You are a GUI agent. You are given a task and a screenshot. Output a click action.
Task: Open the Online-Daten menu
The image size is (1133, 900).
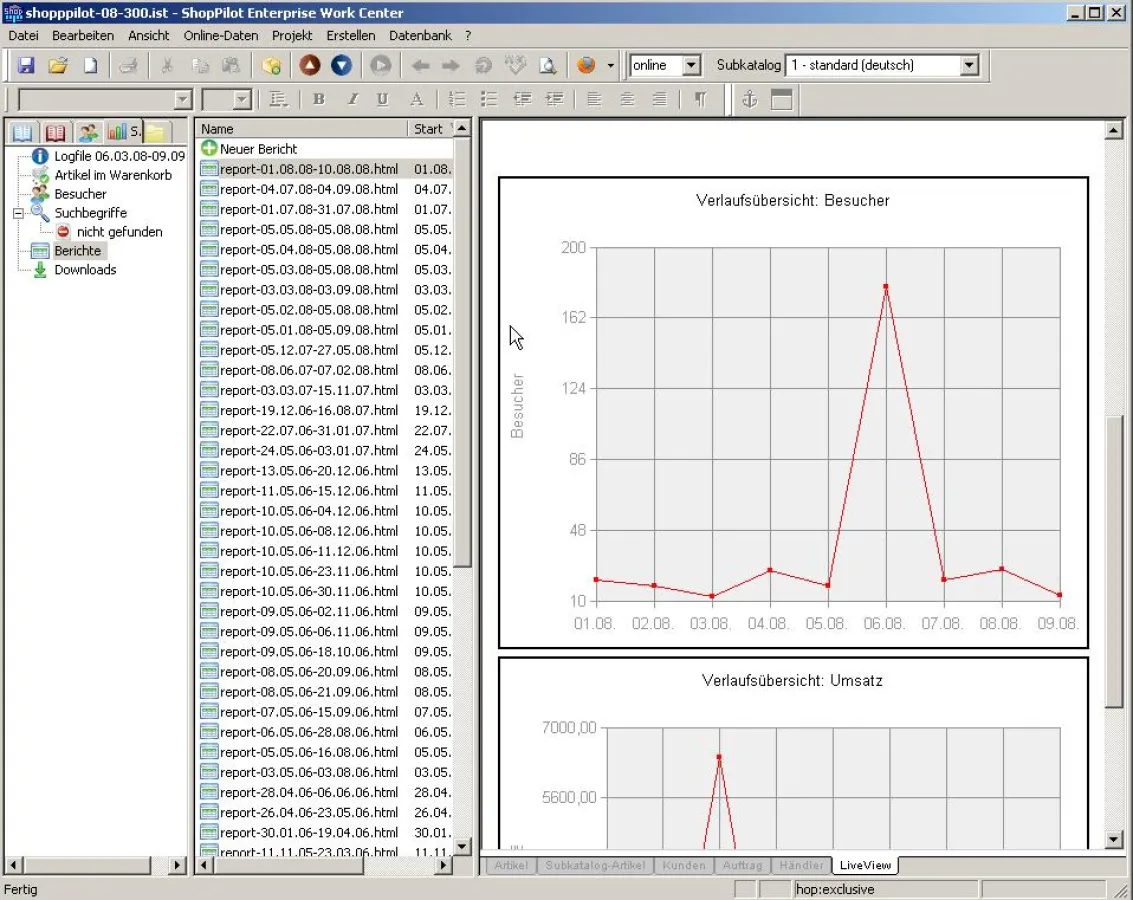pos(220,35)
